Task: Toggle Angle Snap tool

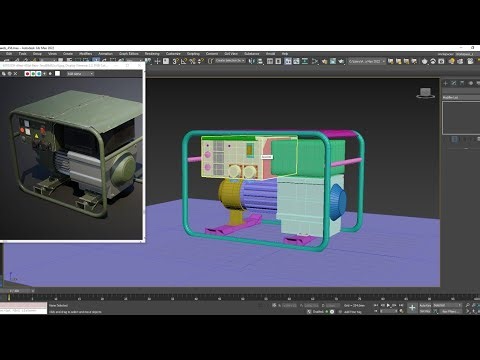Action: (x=184, y=61)
